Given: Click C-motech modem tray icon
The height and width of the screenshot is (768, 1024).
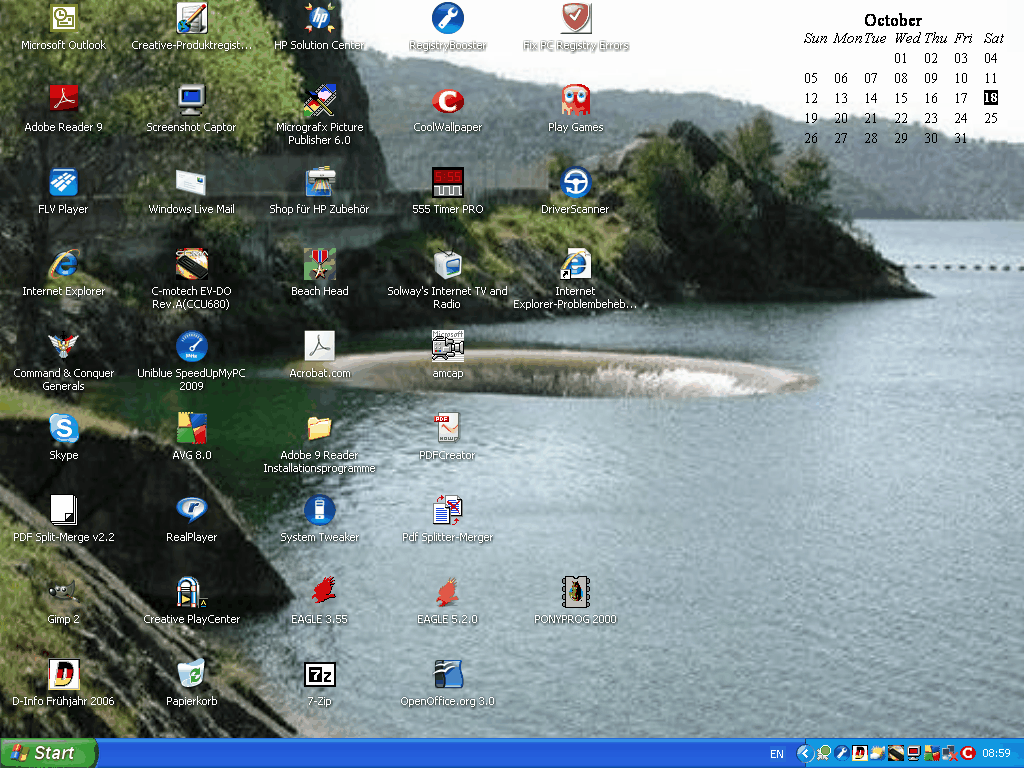Looking at the screenshot, I should [x=896, y=753].
